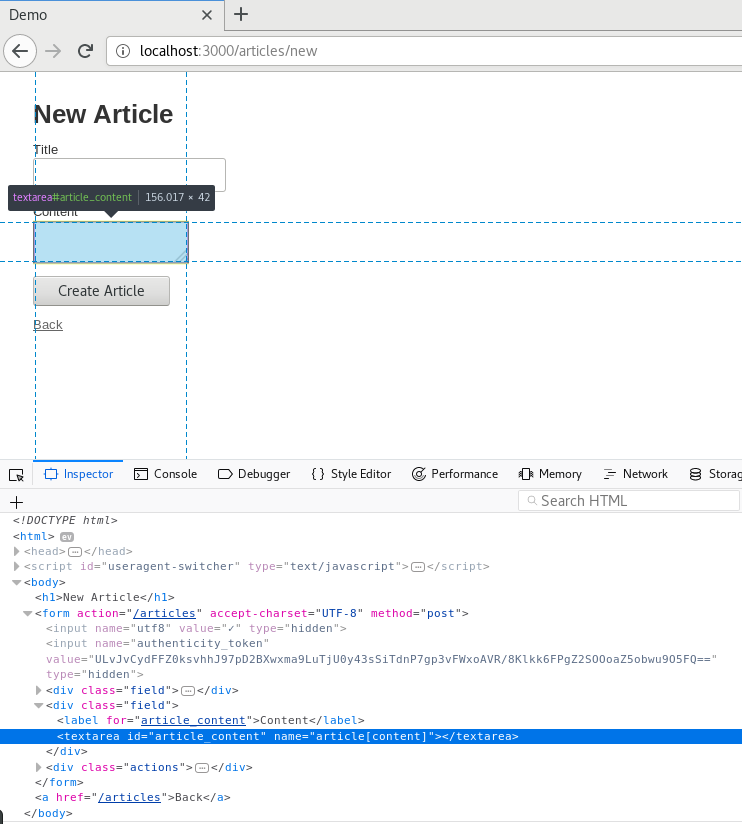742x824 pixels.
Task: Open a new browser tab with plus button
Action: (x=241, y=15)
